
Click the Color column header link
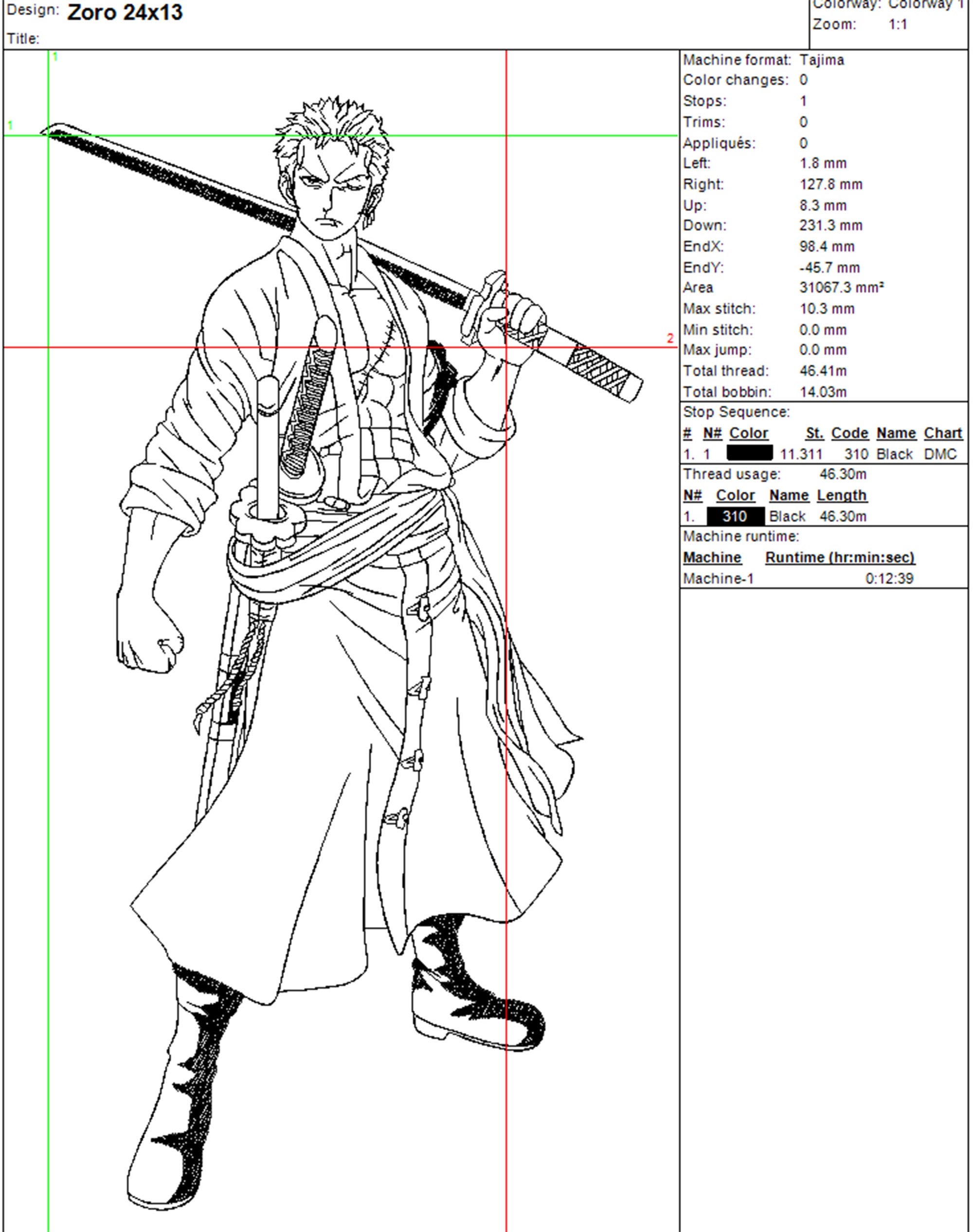tap(749, 433)
